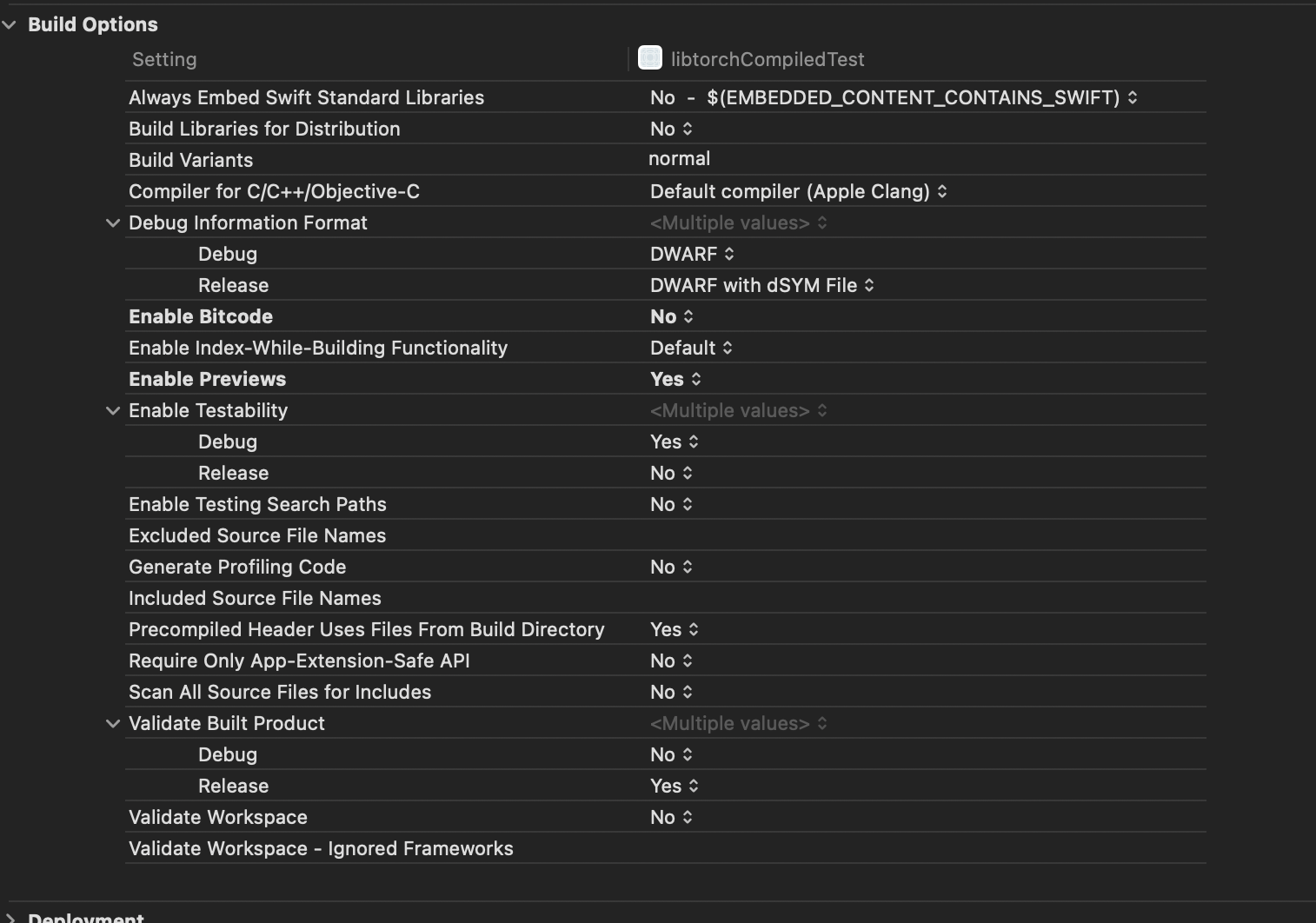
Task: Expand the Deployment section
Action: [12, 917]
